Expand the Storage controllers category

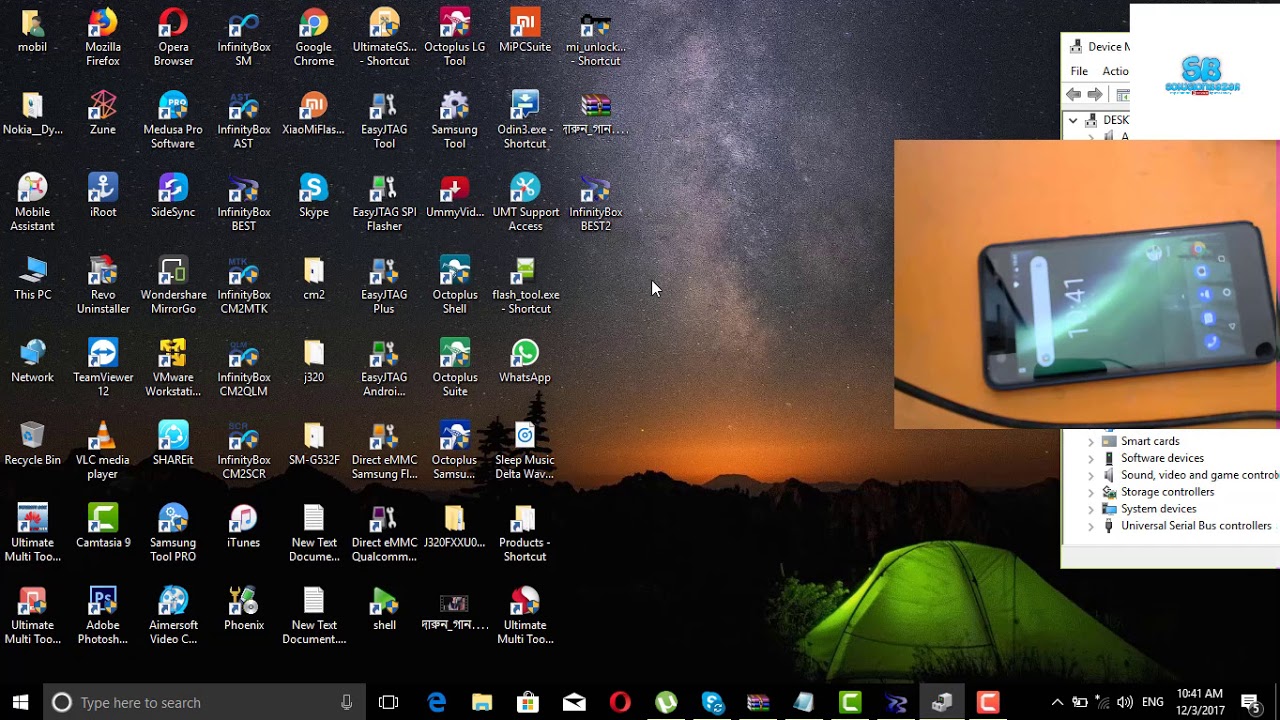pyautogui.click(x=1091, y=492)
